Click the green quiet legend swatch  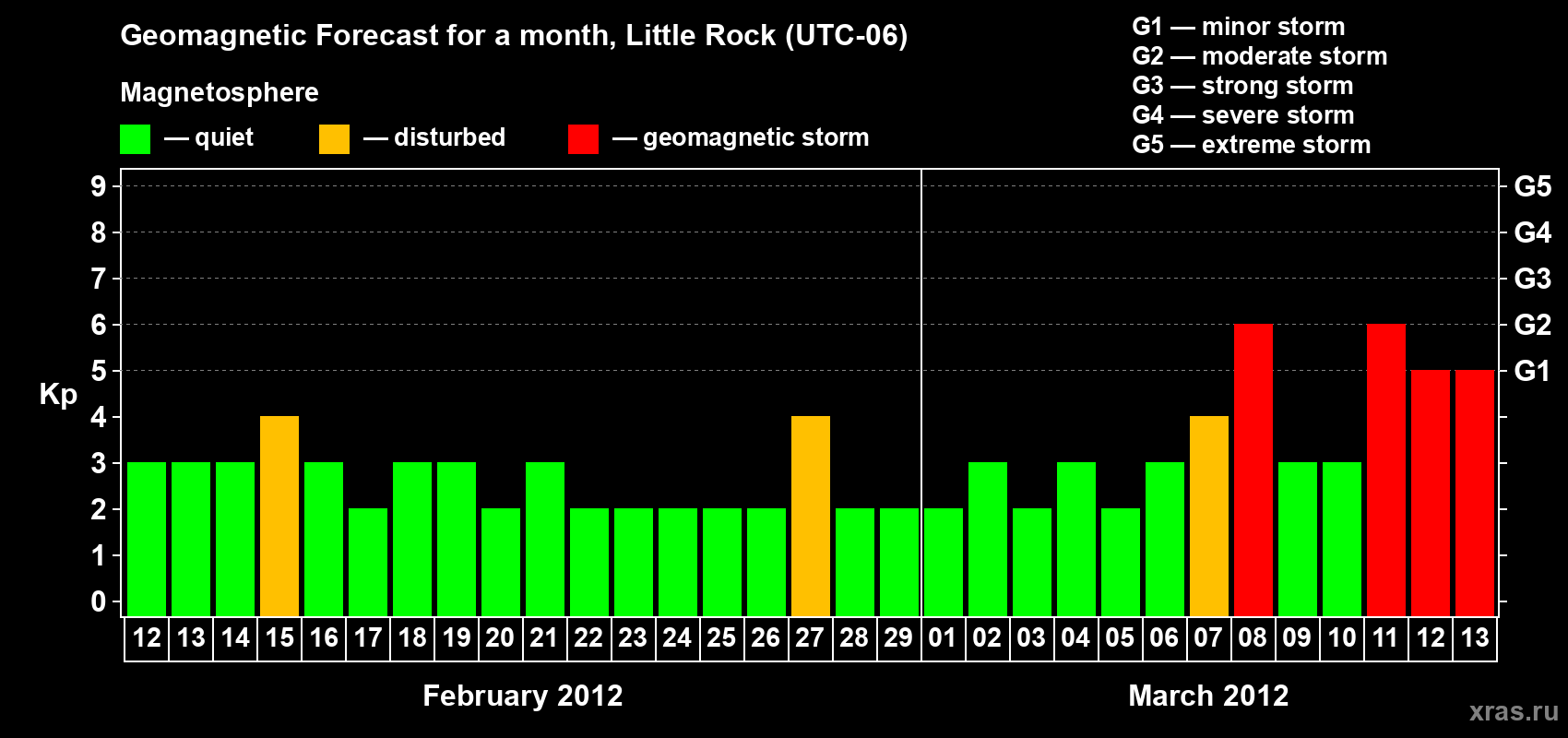(135, 139)
